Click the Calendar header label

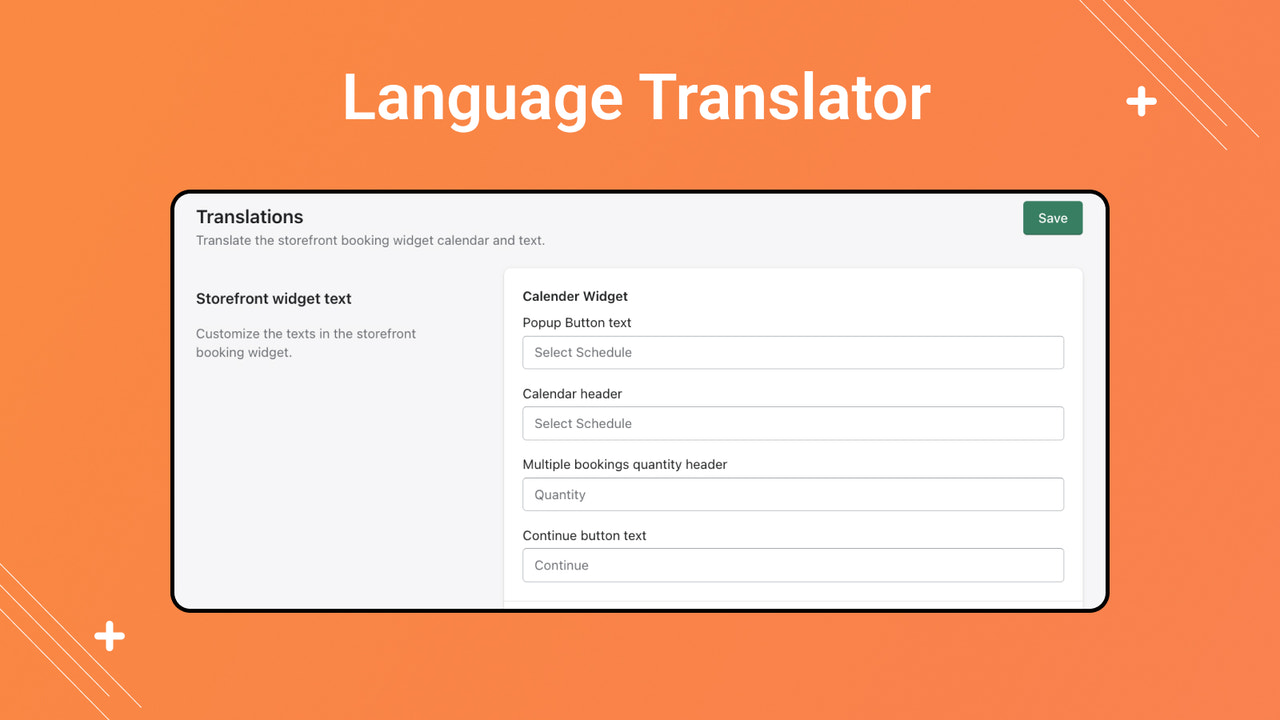click(572, 393)
